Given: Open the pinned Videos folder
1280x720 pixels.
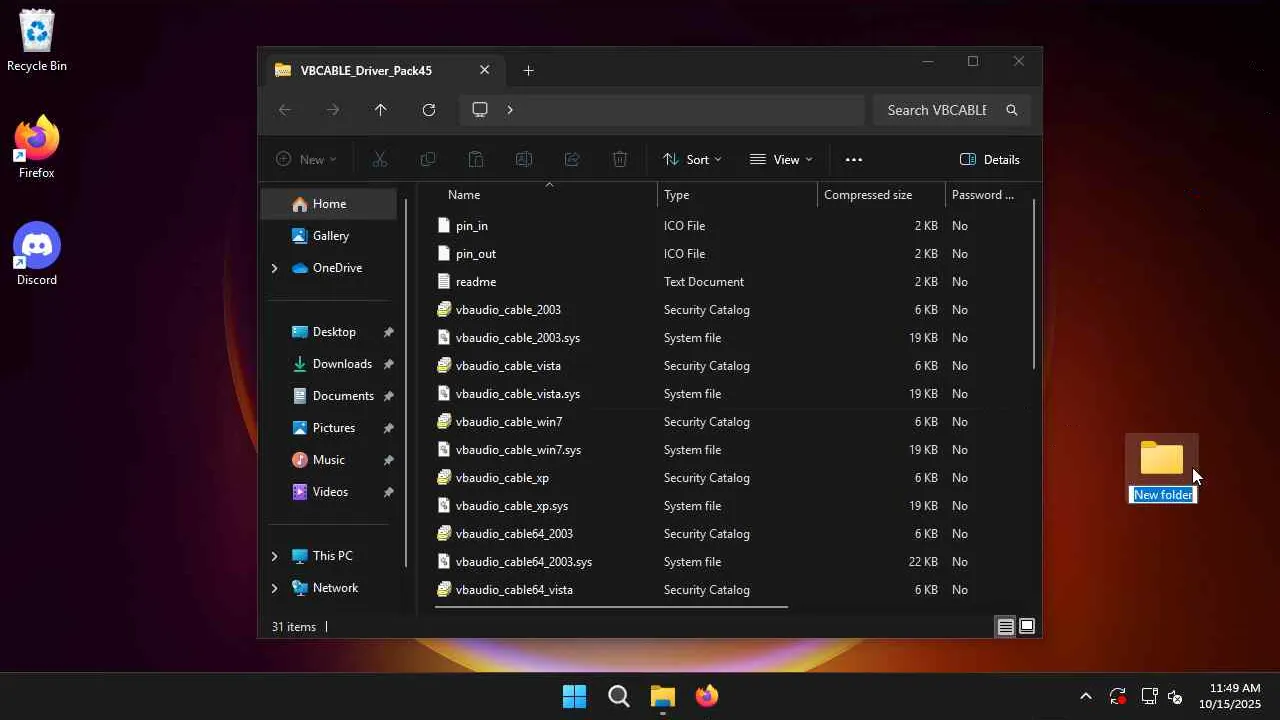Looking at the screenshot, I should point(329,492).
